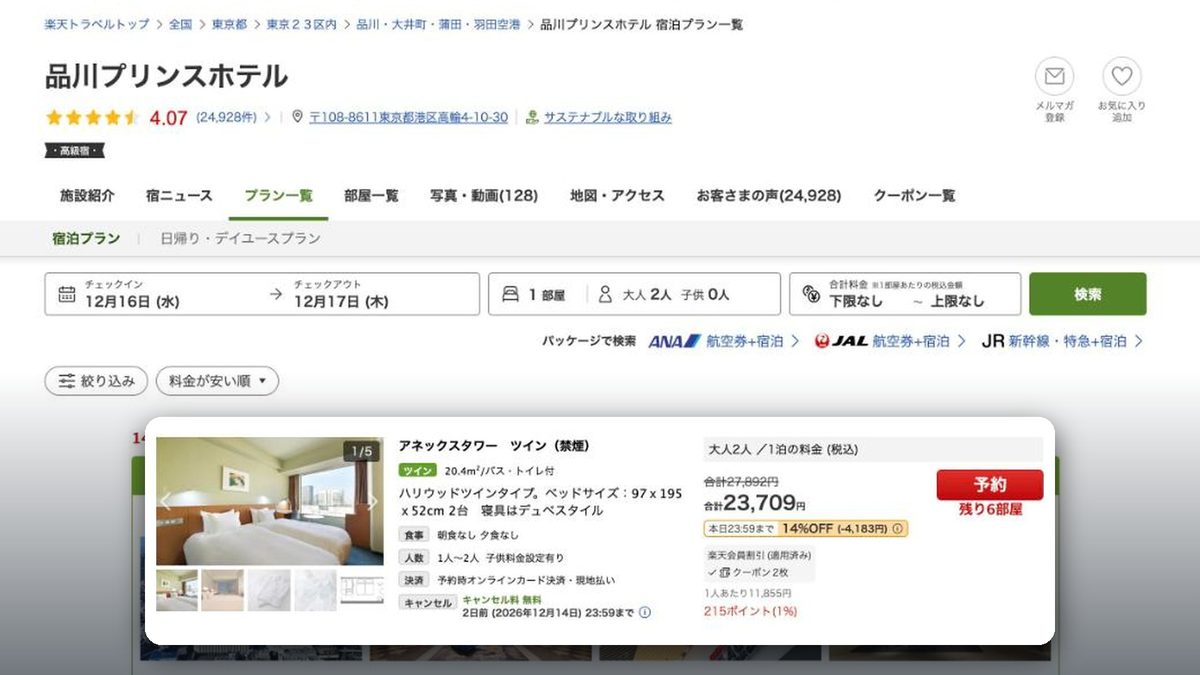Select the 宿泊プラン sub-tab
The width and height of the screenshot is (1200, 675).
pyautogui.click(x=86, y=239)
